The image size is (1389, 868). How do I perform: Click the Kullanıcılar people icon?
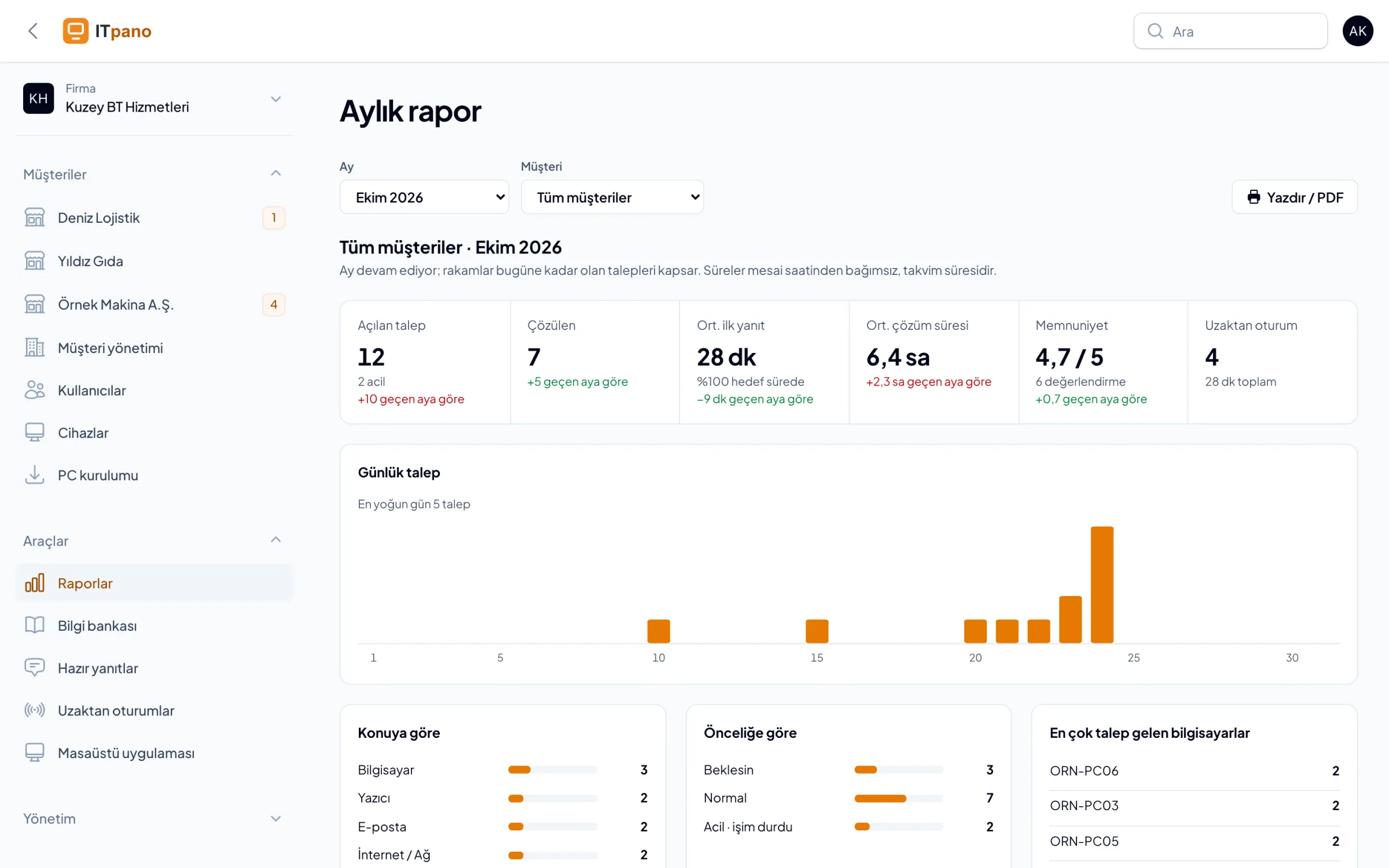coord(35,391)
